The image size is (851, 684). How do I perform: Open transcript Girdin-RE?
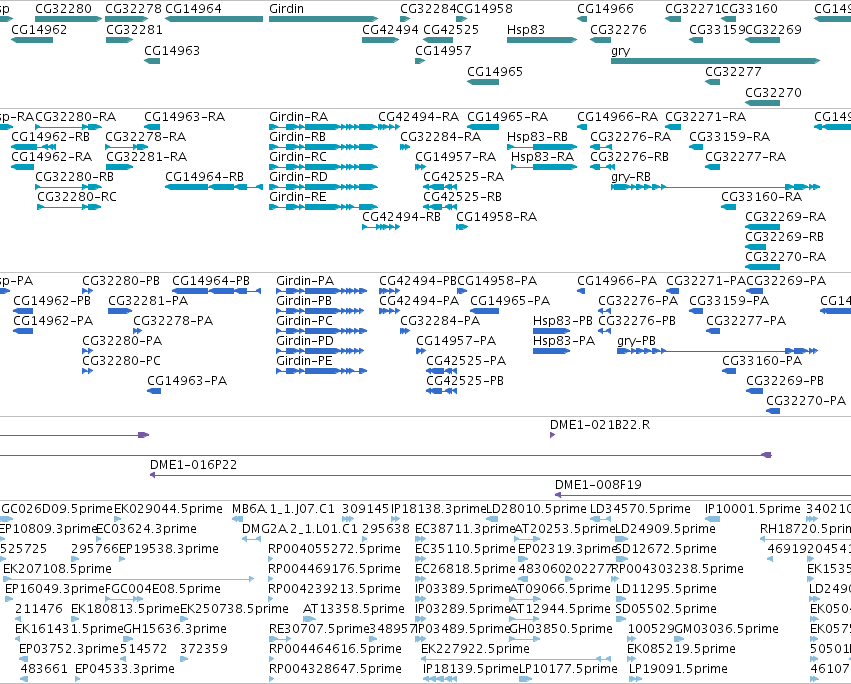tap(298, 197)
